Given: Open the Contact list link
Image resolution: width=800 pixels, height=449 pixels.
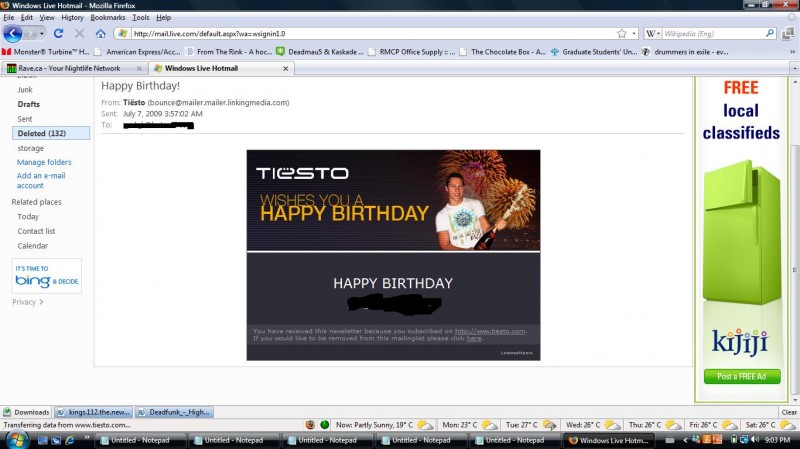Looking at the screenshot, I should click(36, 231).
